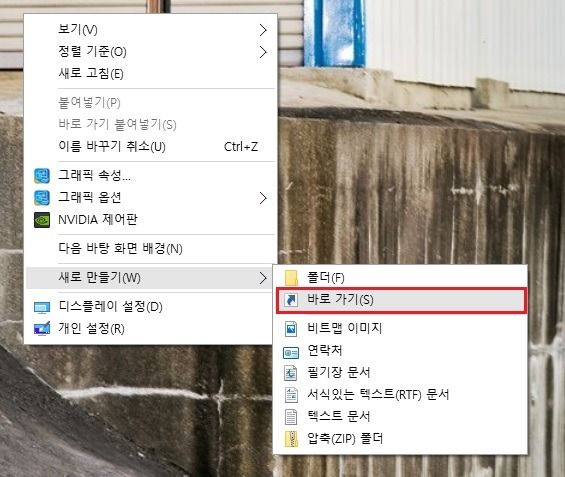Viewport: 565px width, 477px height.
Task: Expand the 그래픽 옵션 submenu arrow
Action: pos(263,198)
